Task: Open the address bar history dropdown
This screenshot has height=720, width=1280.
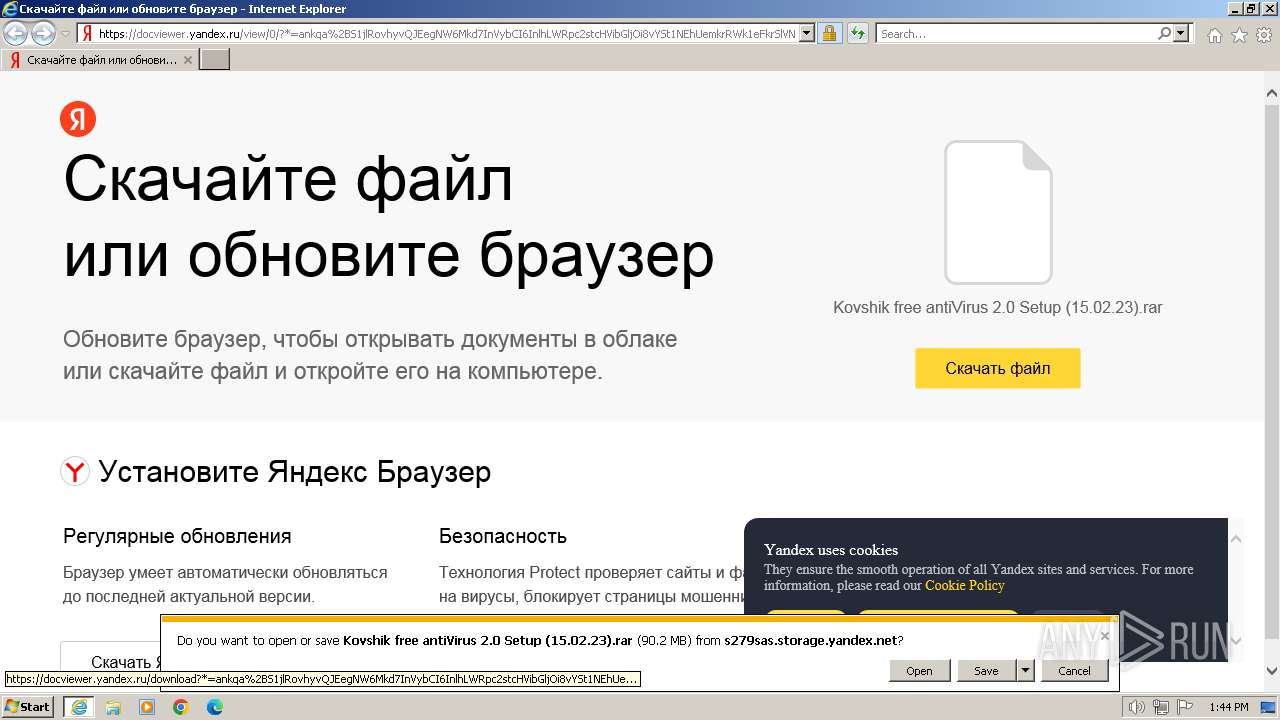Action: pyautogui.click(x=807, y=33)
